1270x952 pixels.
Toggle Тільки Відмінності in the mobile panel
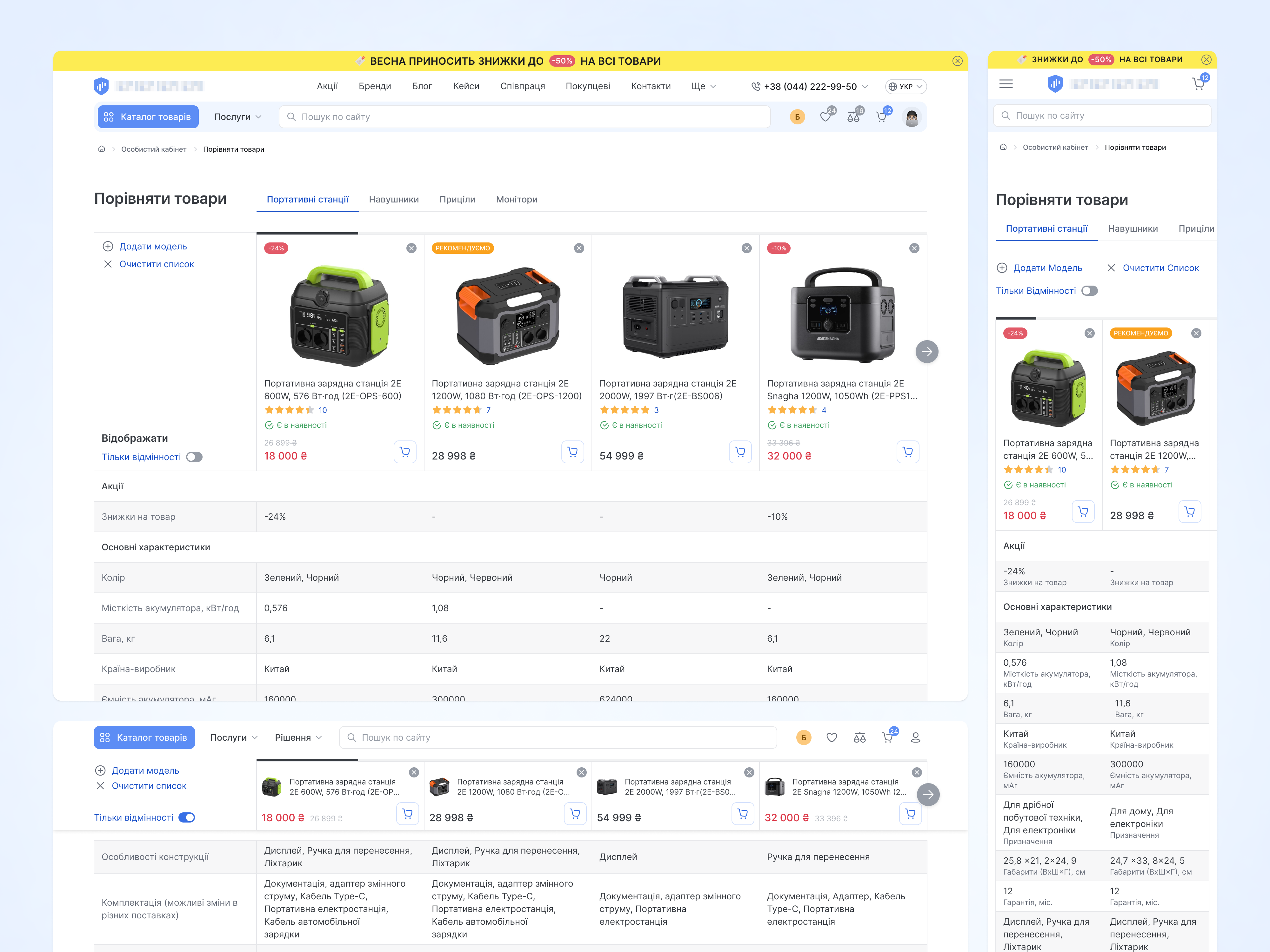pyautogui.click(x=1090, y=291)
